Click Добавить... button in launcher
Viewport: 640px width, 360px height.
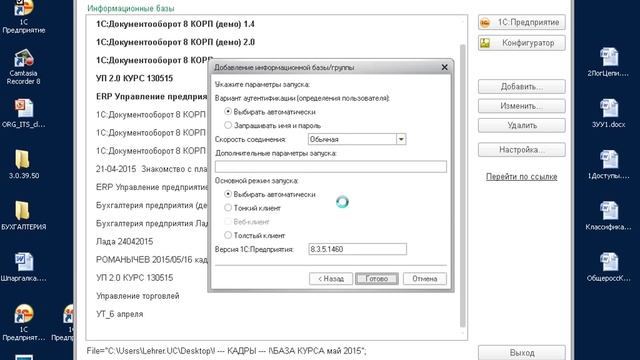point(522,87)
